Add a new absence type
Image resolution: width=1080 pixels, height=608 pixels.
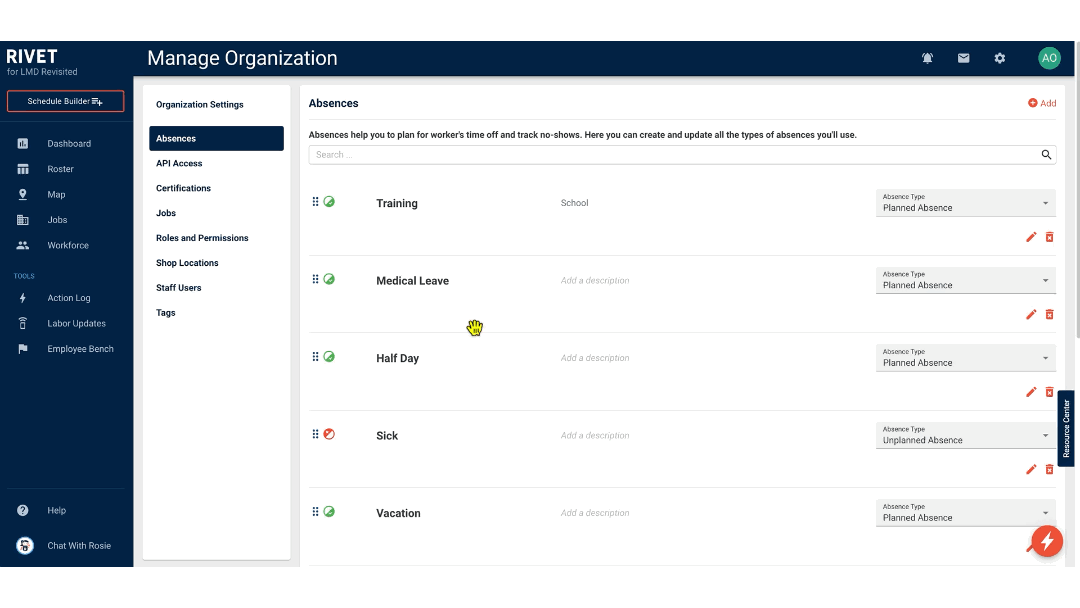click(1042, 103)
